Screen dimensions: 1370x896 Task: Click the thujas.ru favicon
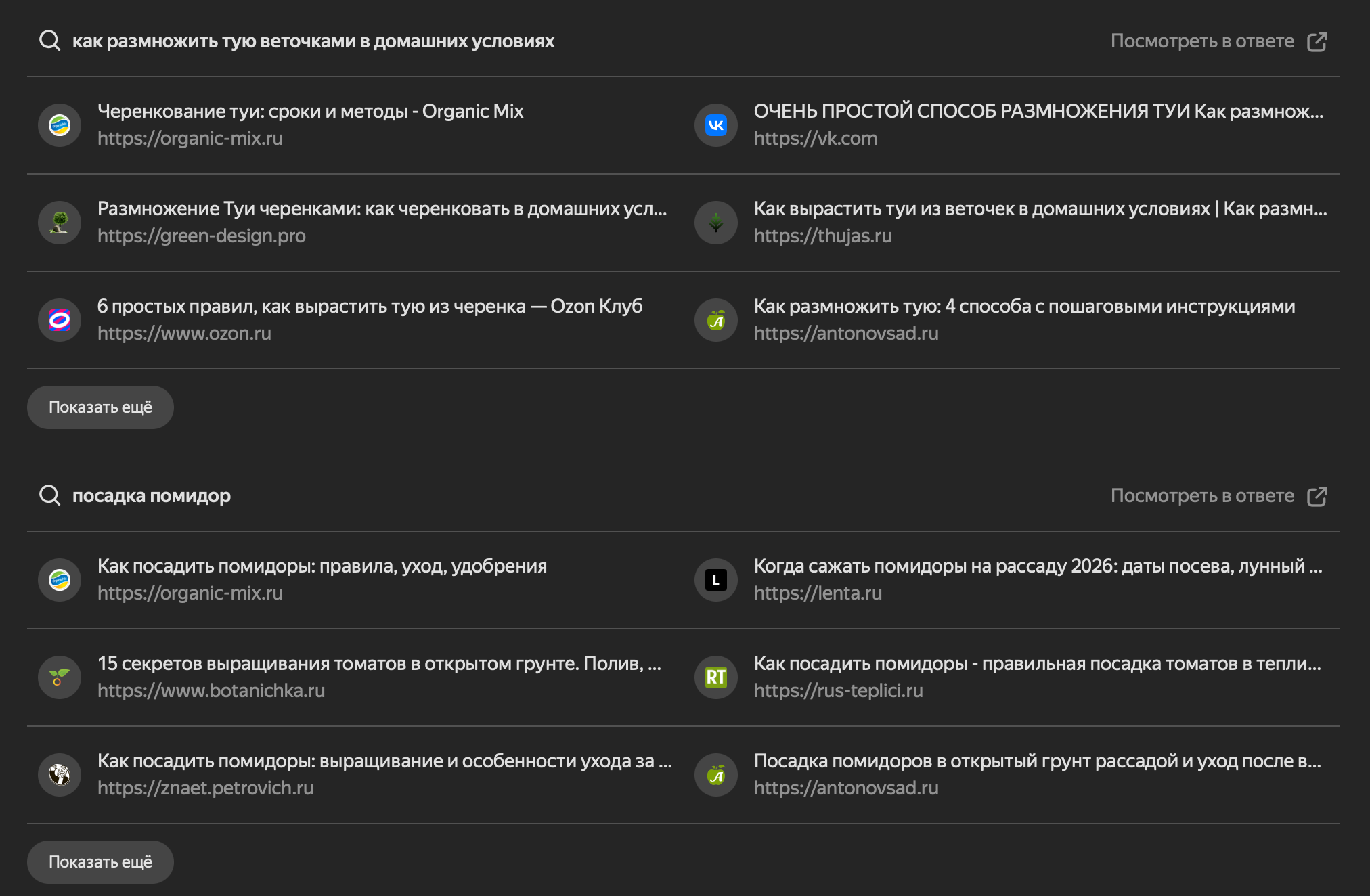coord(716,223)
